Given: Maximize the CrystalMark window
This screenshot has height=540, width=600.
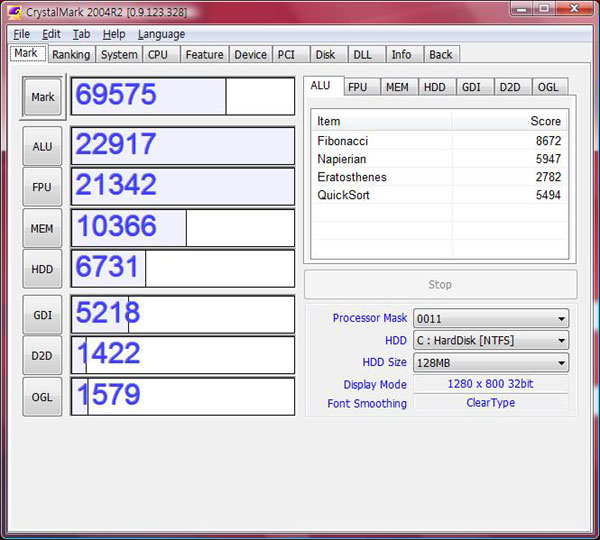Looking at the screenshot, I should [545, 8].
